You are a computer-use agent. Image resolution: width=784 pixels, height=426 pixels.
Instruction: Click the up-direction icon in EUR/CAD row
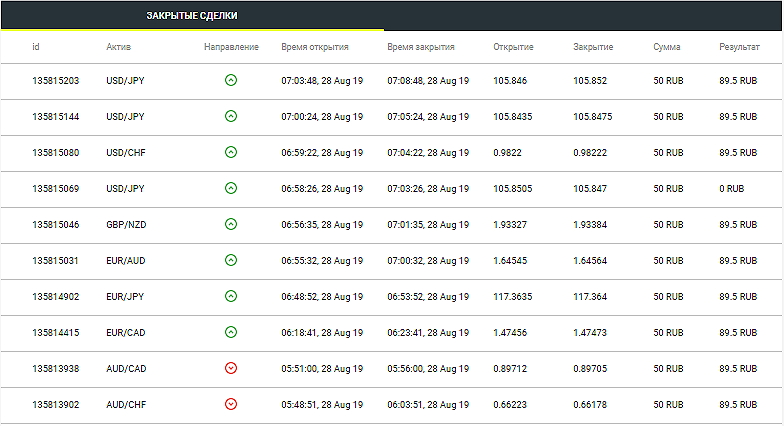tap(230, 332)
